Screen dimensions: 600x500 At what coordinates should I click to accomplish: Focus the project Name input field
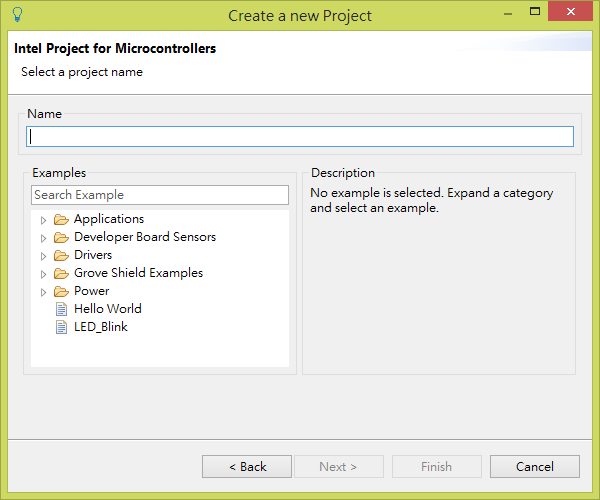[x=300, y=137]
